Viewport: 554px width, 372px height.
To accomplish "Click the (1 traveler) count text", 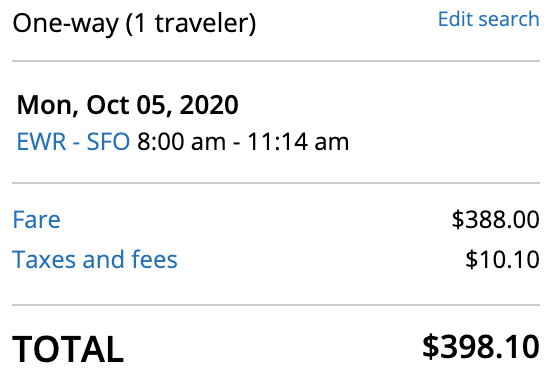I will pos(191,24).
